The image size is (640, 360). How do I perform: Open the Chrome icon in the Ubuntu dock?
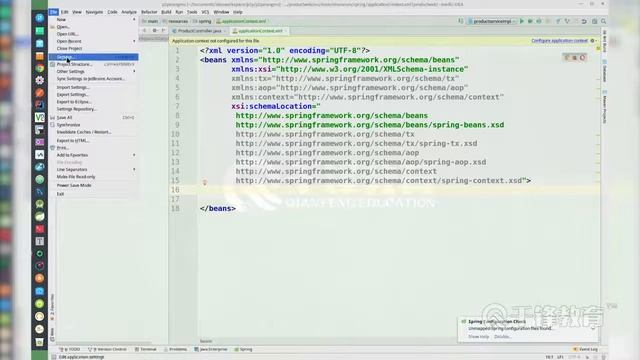click(40, 68)
